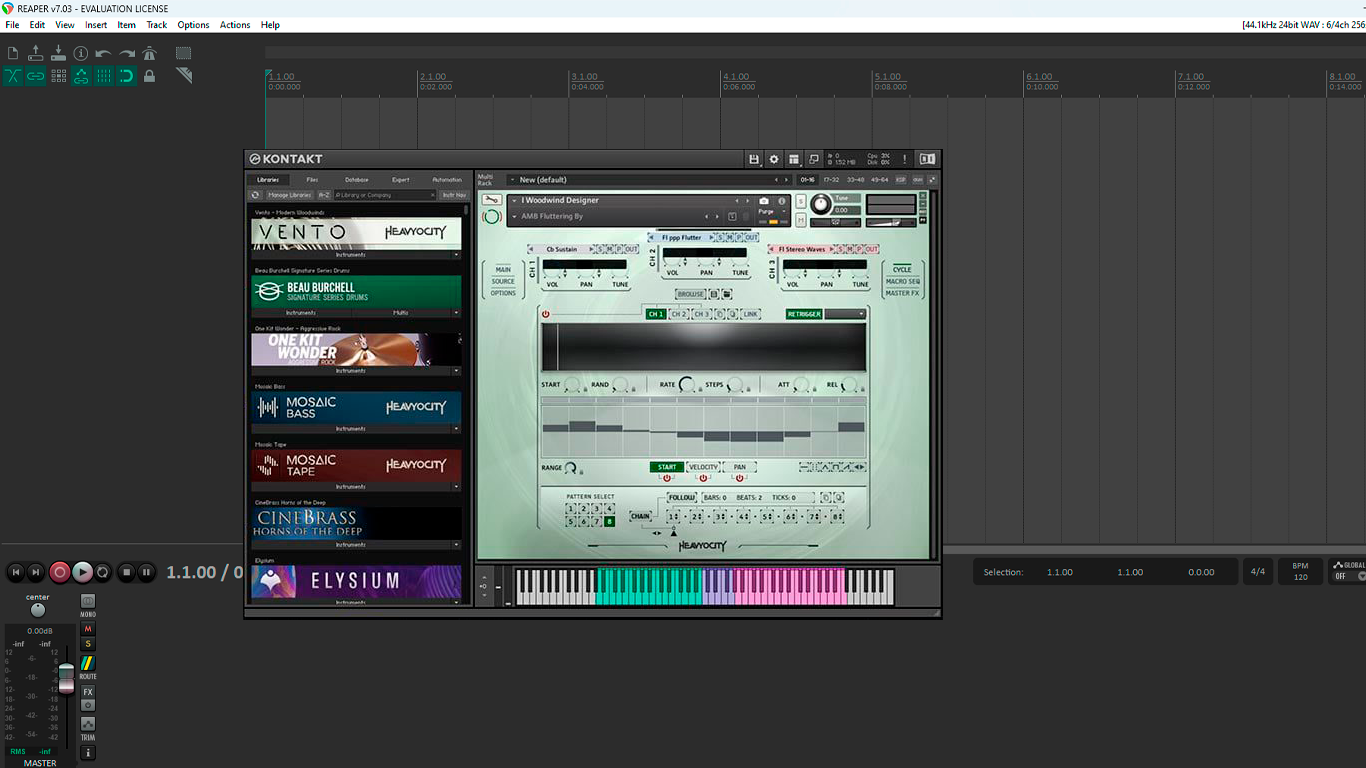Click transport record button
Viewport: 1366px width, 768px height.
(x=60, y=572)
